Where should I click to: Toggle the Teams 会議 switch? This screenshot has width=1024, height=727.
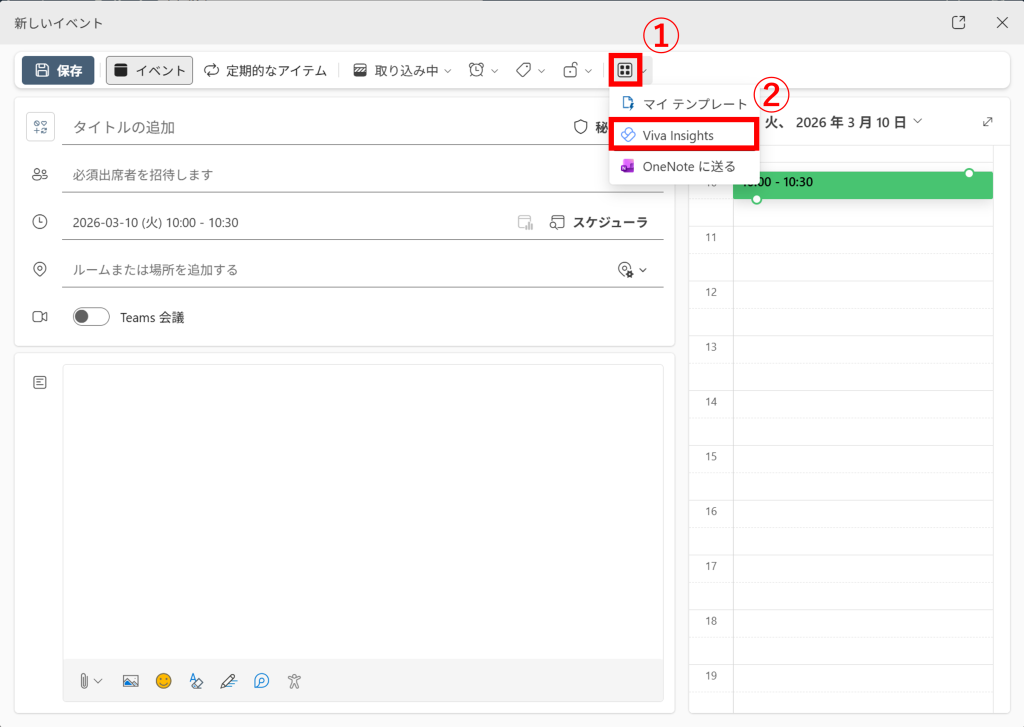coord(91,317)
